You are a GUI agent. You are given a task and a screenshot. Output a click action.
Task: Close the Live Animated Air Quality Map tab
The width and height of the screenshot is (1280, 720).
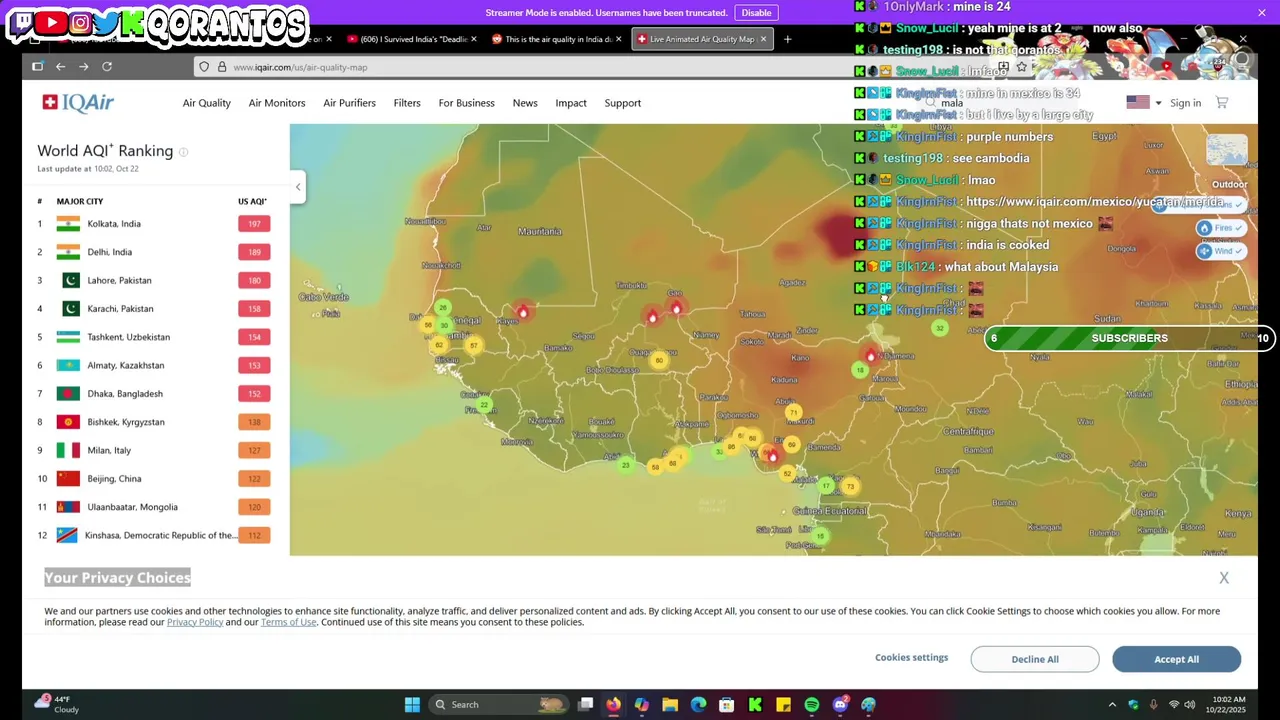(763, 39)
